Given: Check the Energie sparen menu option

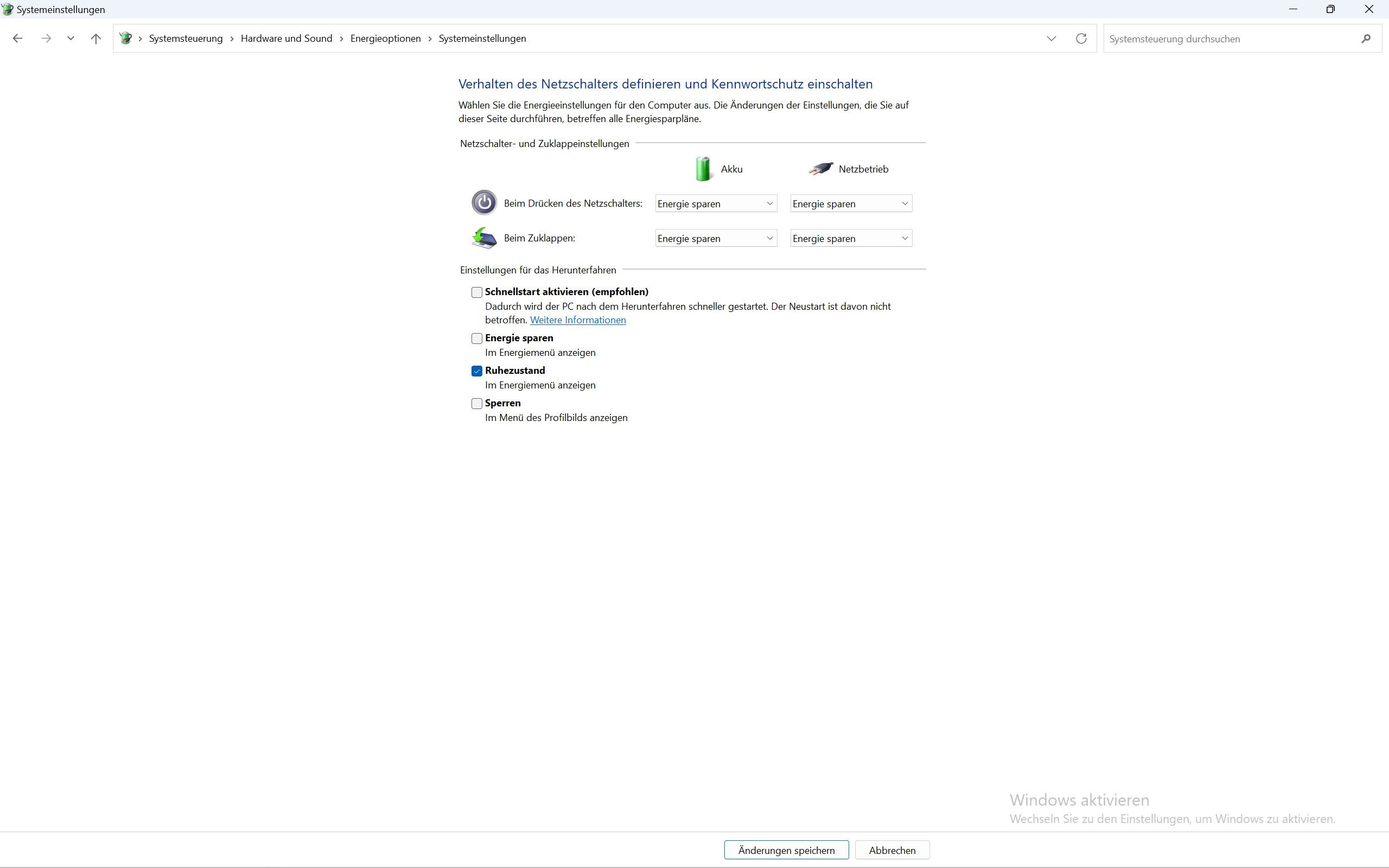Looking at the screenshot, I should point(476,339).
